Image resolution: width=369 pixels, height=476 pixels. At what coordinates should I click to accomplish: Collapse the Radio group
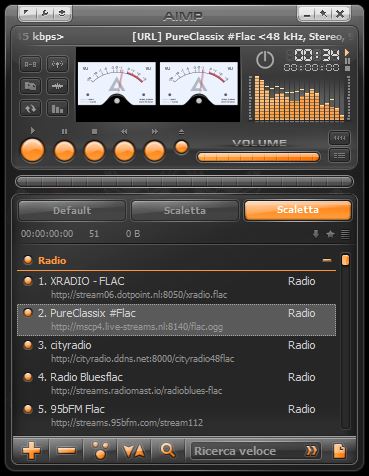pos(327,260)
